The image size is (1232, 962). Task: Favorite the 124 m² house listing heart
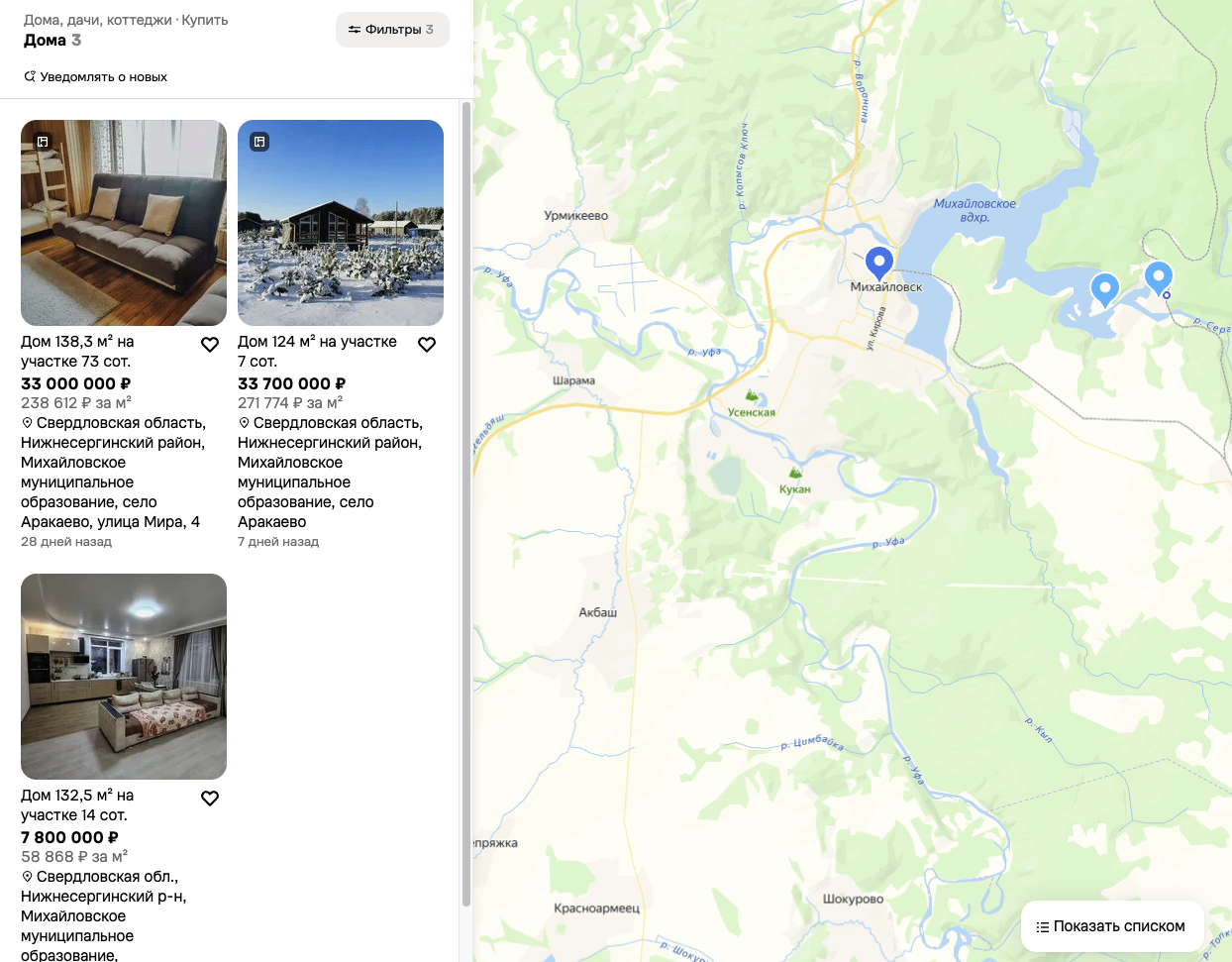coord(427,345)
